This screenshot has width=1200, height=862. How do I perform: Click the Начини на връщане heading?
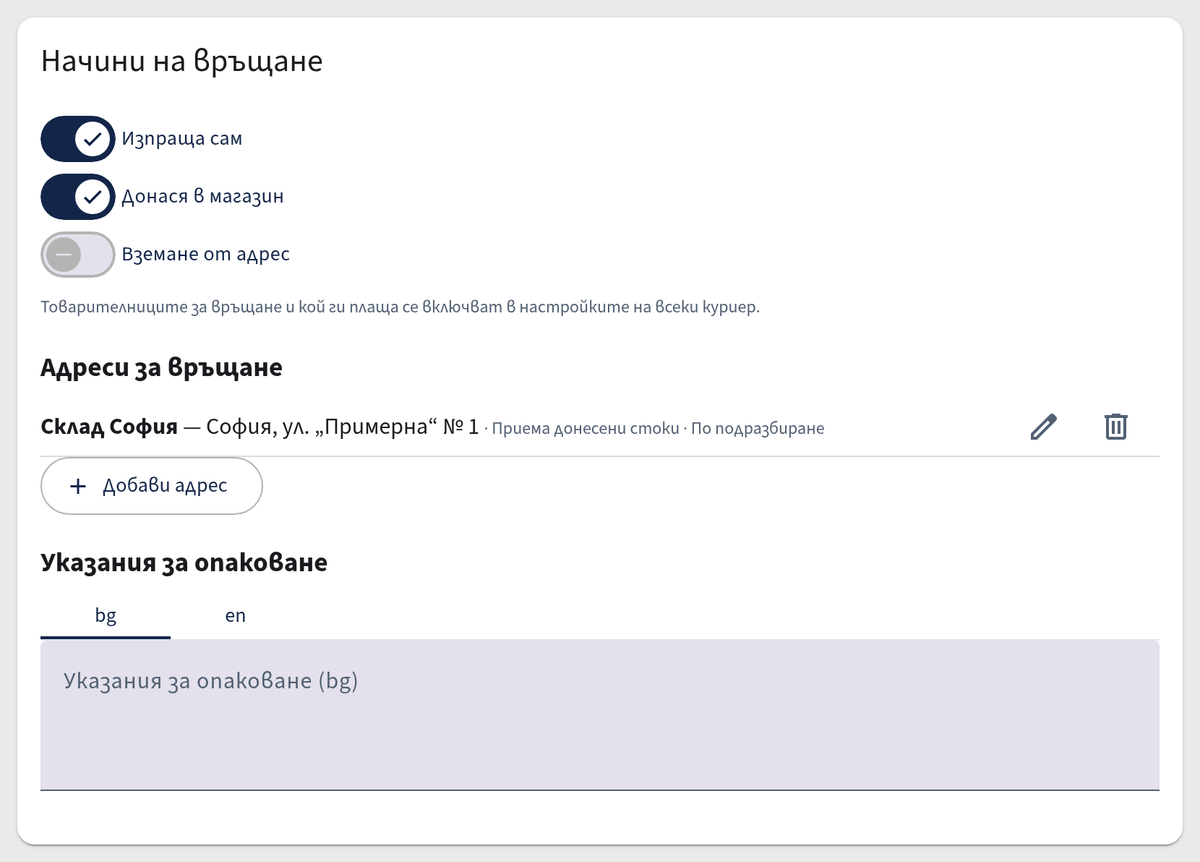pos(182,61)
